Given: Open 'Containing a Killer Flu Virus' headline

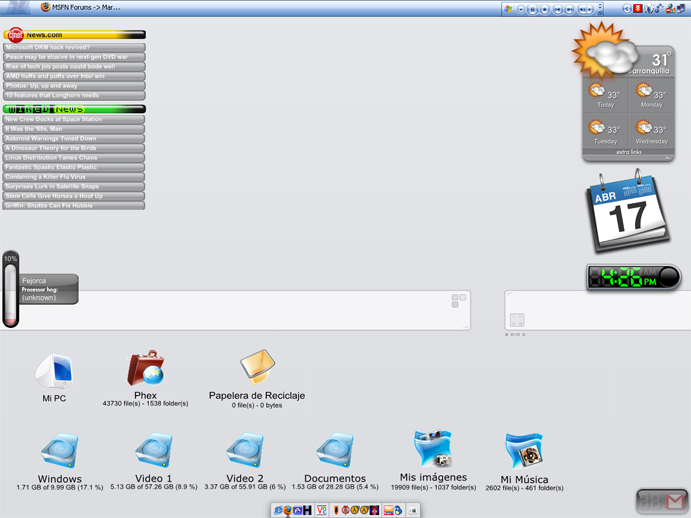Looking at the screenshot, I should 74,177.
